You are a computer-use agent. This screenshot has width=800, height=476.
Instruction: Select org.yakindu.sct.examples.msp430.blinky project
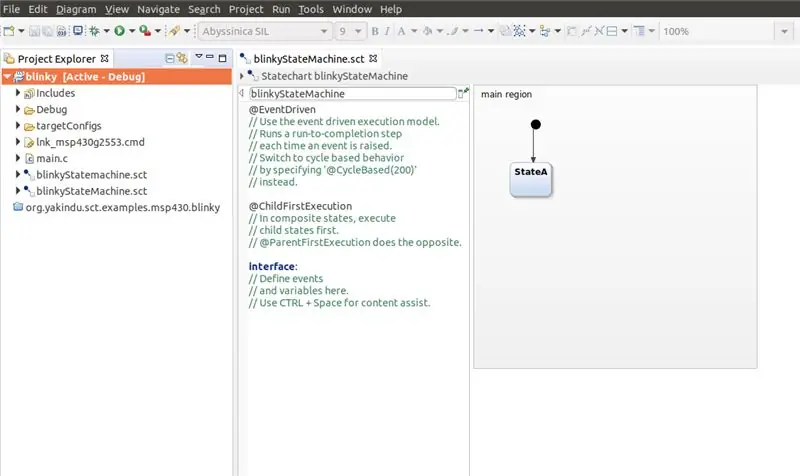(122, 207)
